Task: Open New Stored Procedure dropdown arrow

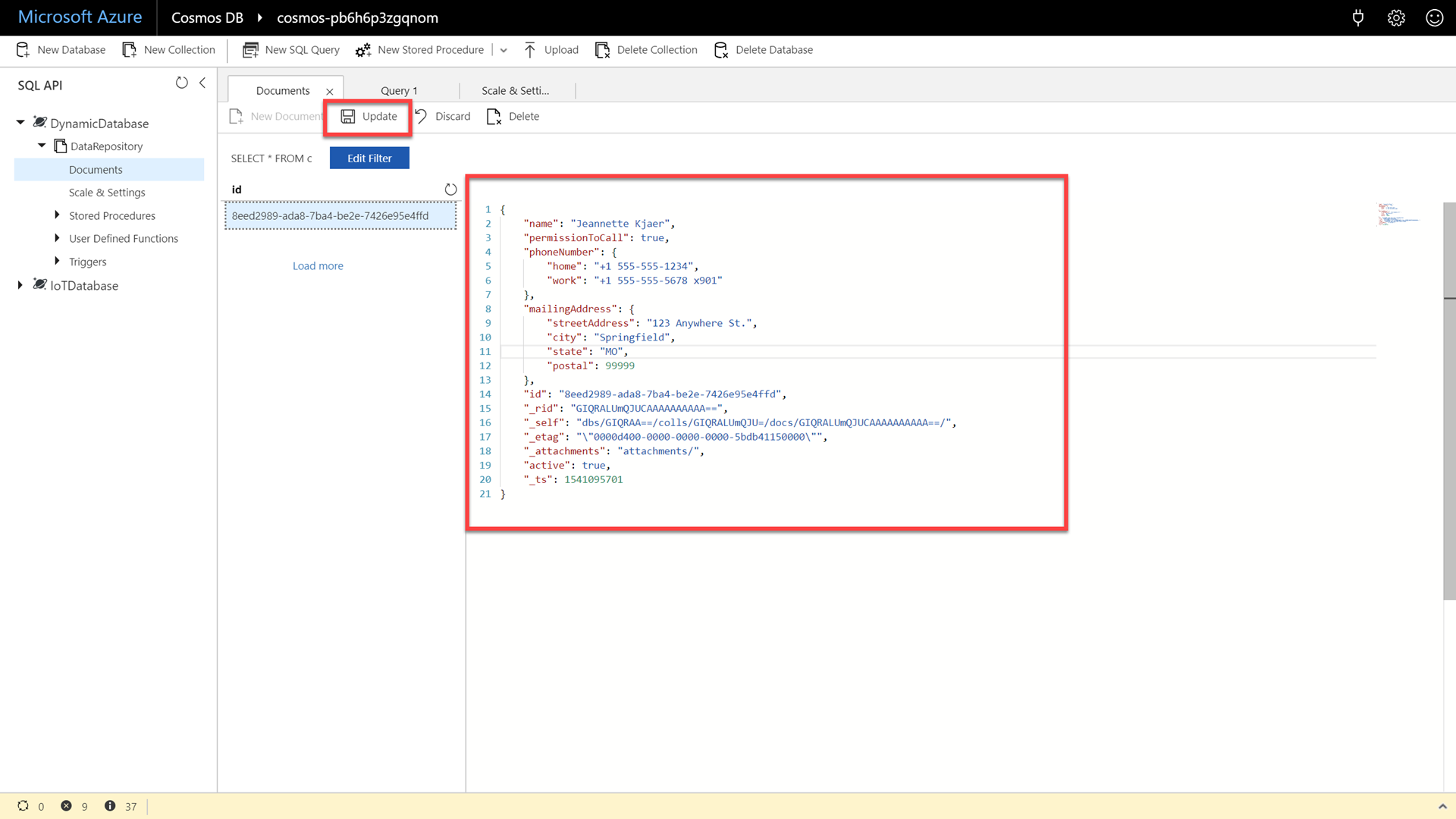Action: pos(504,50)
